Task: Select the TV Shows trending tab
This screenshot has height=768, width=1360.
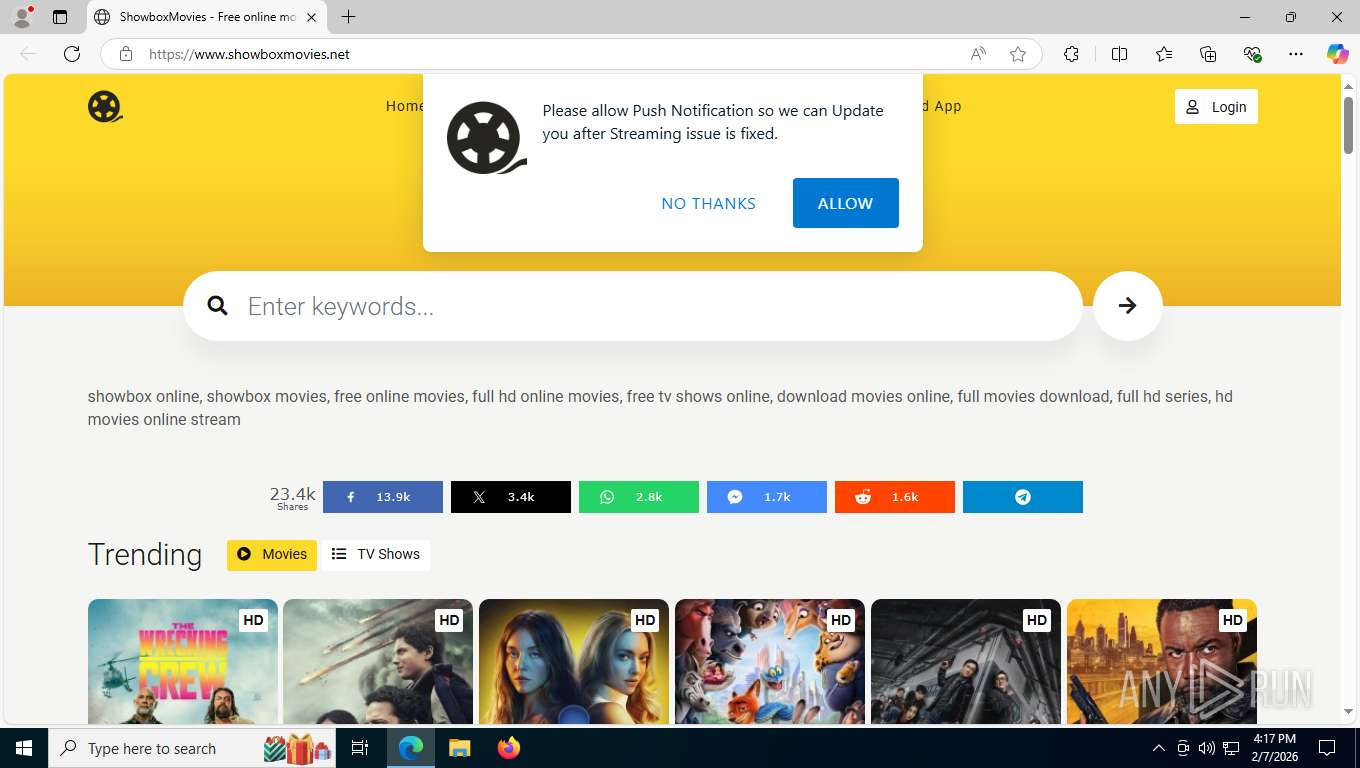Action: coord(376,555)
